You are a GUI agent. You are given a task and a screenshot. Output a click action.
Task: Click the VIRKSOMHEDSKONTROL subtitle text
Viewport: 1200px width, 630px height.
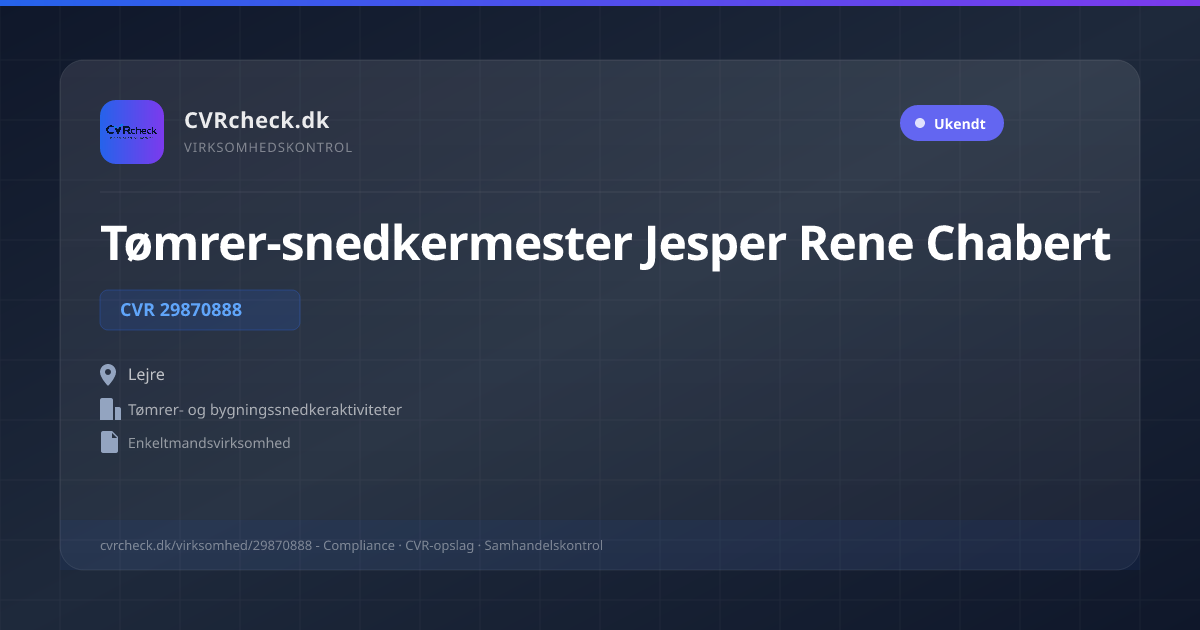[x=268, y=148]
